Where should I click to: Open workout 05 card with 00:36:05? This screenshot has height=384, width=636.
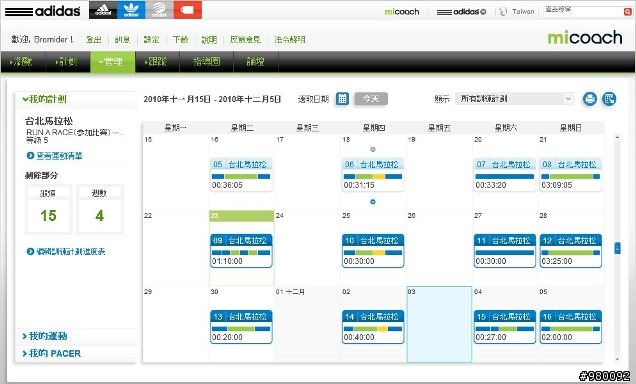pyautogui.click(x=241, y=175)
